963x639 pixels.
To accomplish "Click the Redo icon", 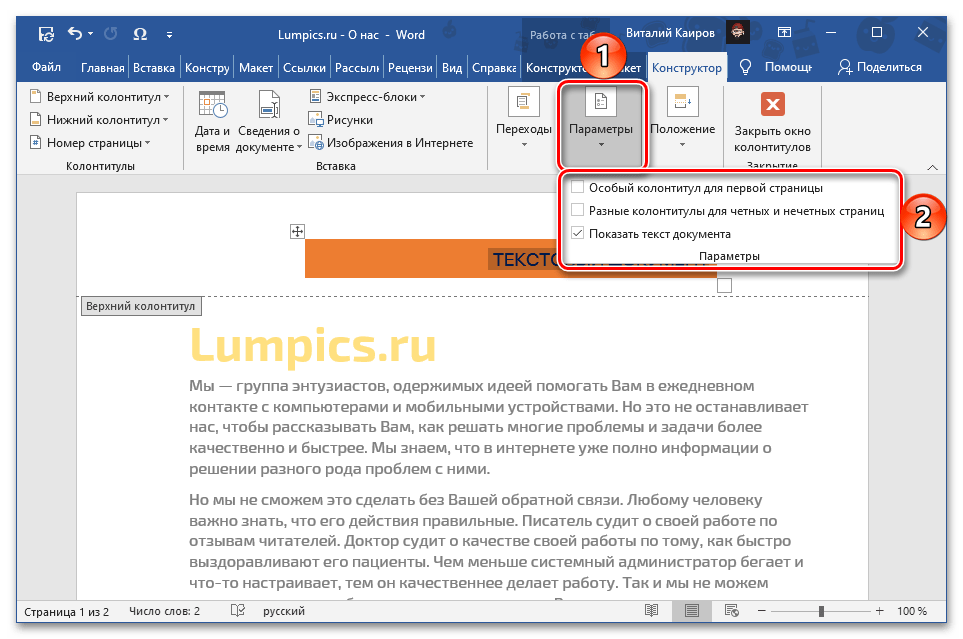I will 111,34.
